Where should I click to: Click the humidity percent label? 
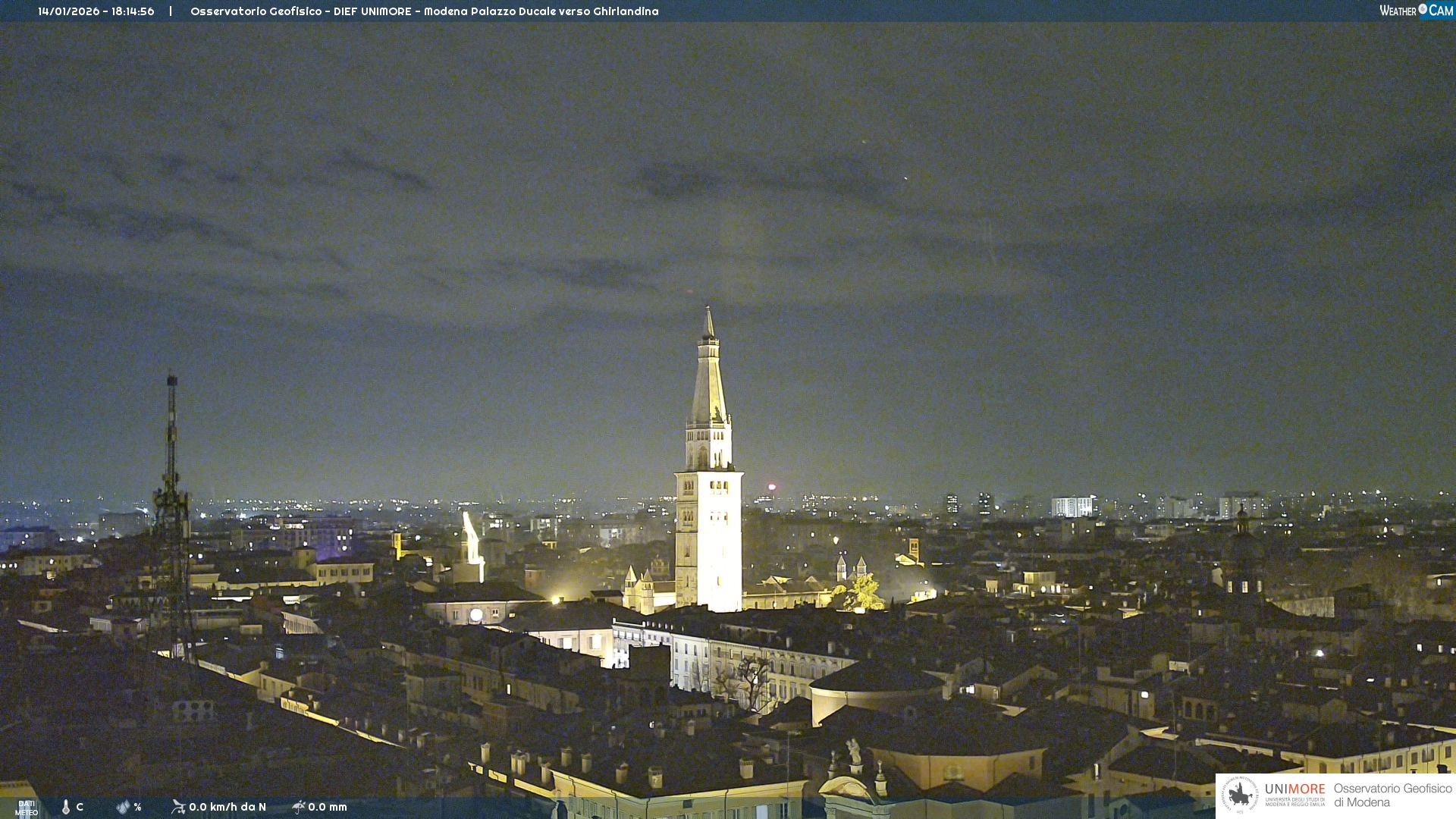(138, 807)
